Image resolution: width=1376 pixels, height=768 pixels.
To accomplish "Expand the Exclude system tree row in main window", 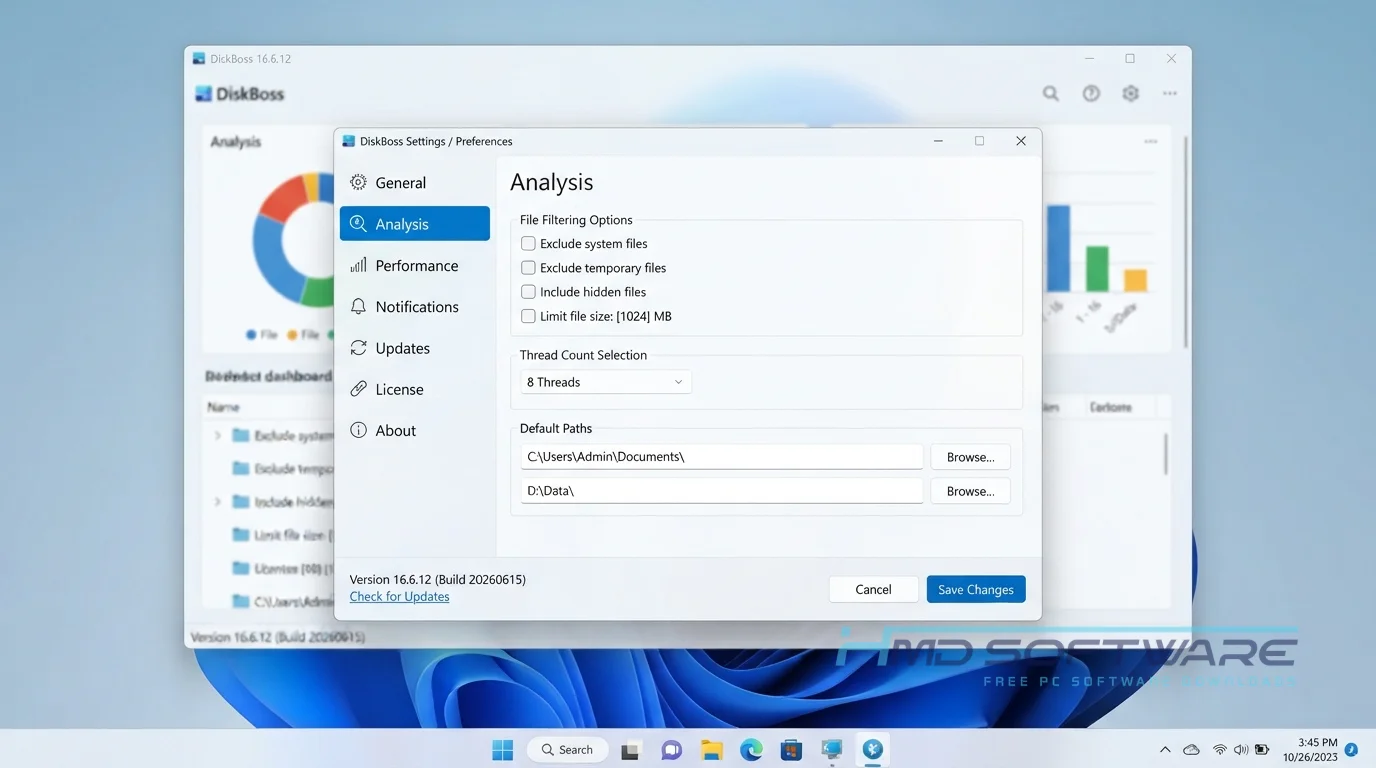I will (x=217, y=436).
